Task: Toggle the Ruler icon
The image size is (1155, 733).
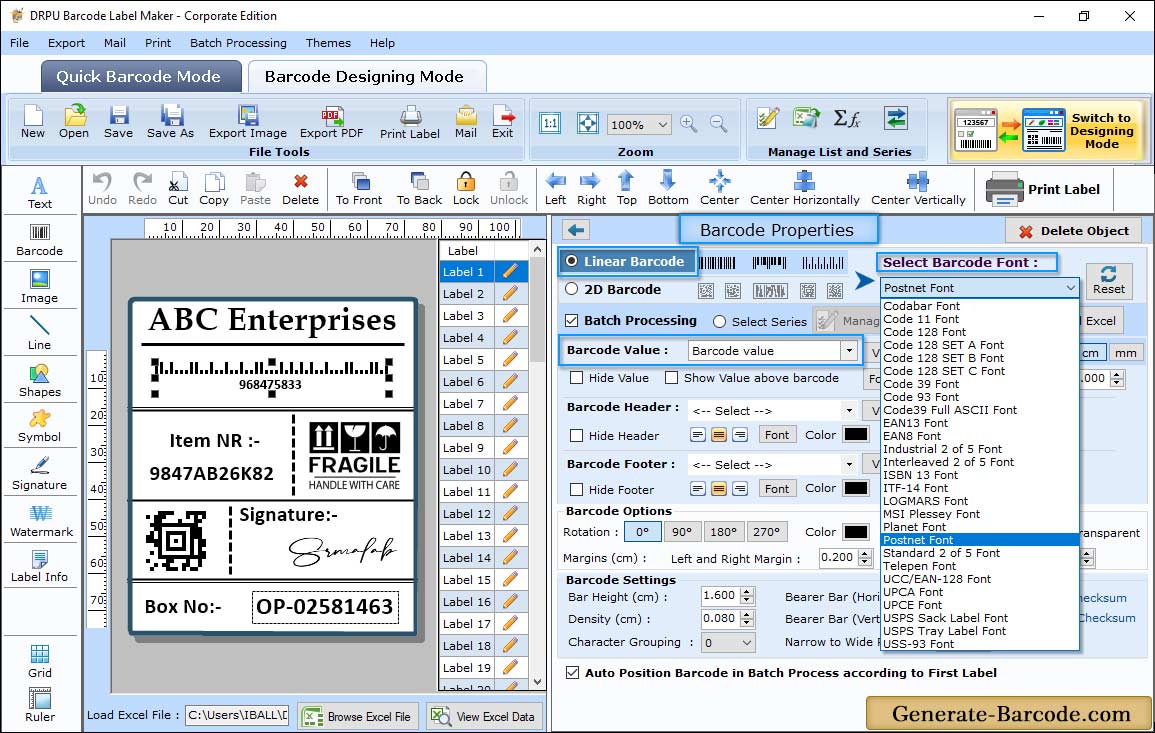Action: coord(40,705)
